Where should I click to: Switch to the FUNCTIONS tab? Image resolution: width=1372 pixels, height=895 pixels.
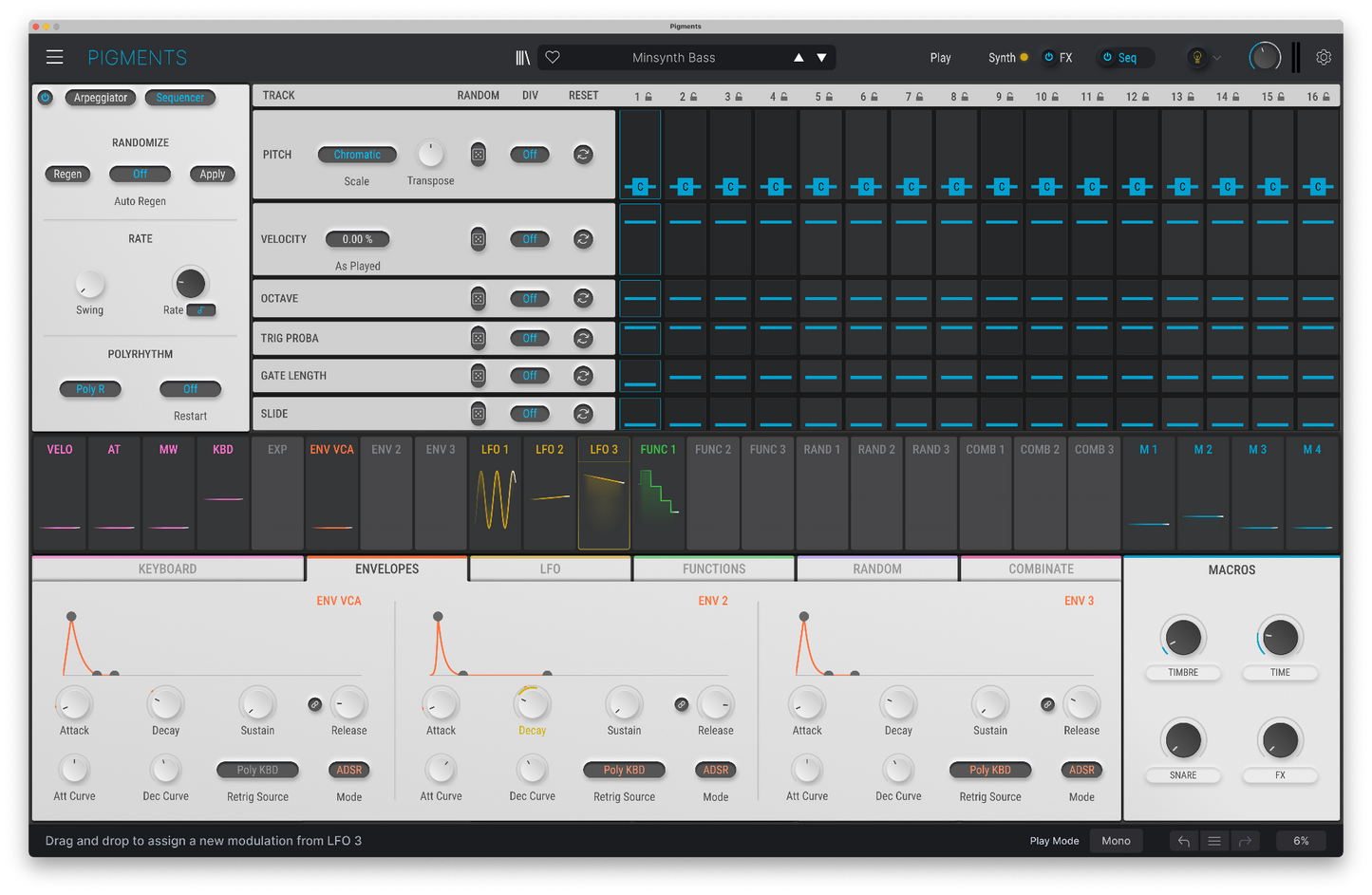pyautogui.click(x=713, y=569)
